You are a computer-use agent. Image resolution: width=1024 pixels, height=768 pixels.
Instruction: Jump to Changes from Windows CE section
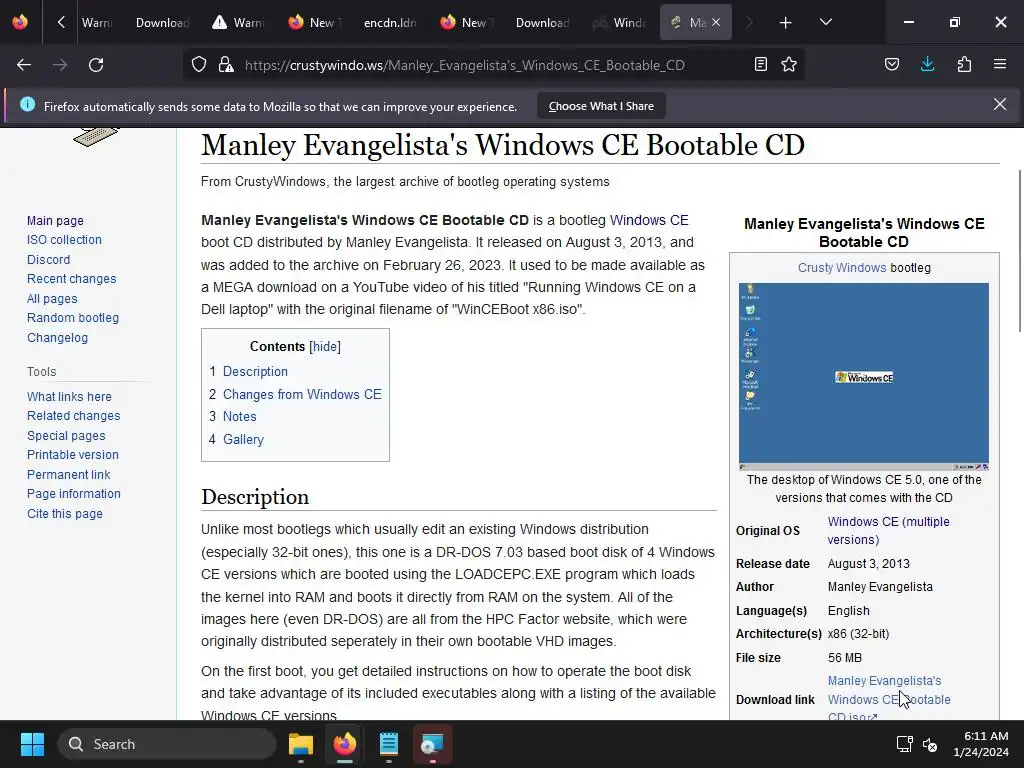[x=302, y=394]
